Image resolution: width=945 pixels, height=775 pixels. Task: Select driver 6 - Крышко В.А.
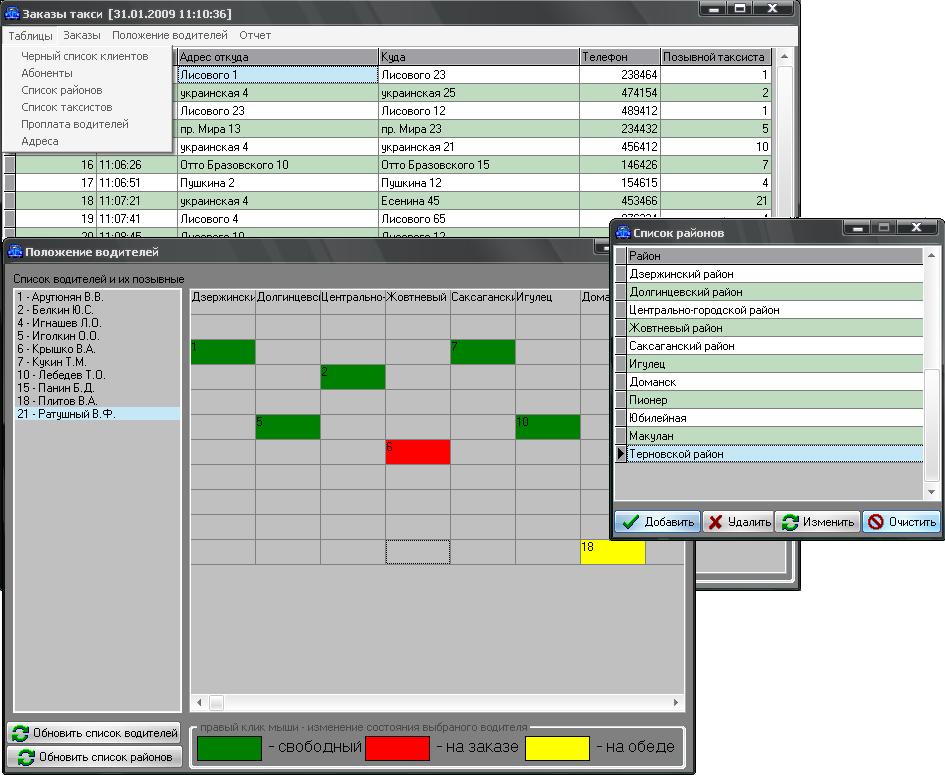coord(97,349)
